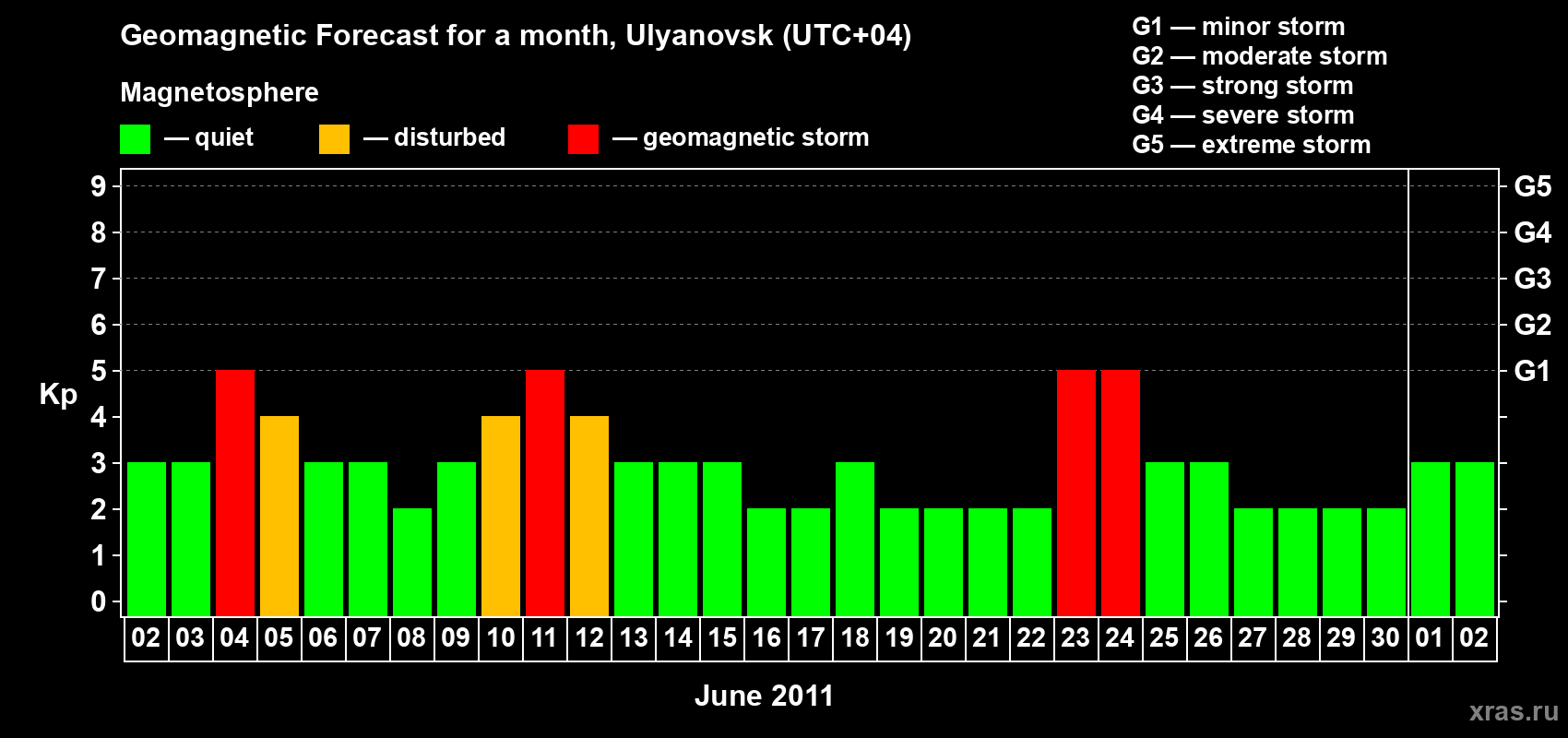Click the orange disturbed legend swatch

(334, 139)
